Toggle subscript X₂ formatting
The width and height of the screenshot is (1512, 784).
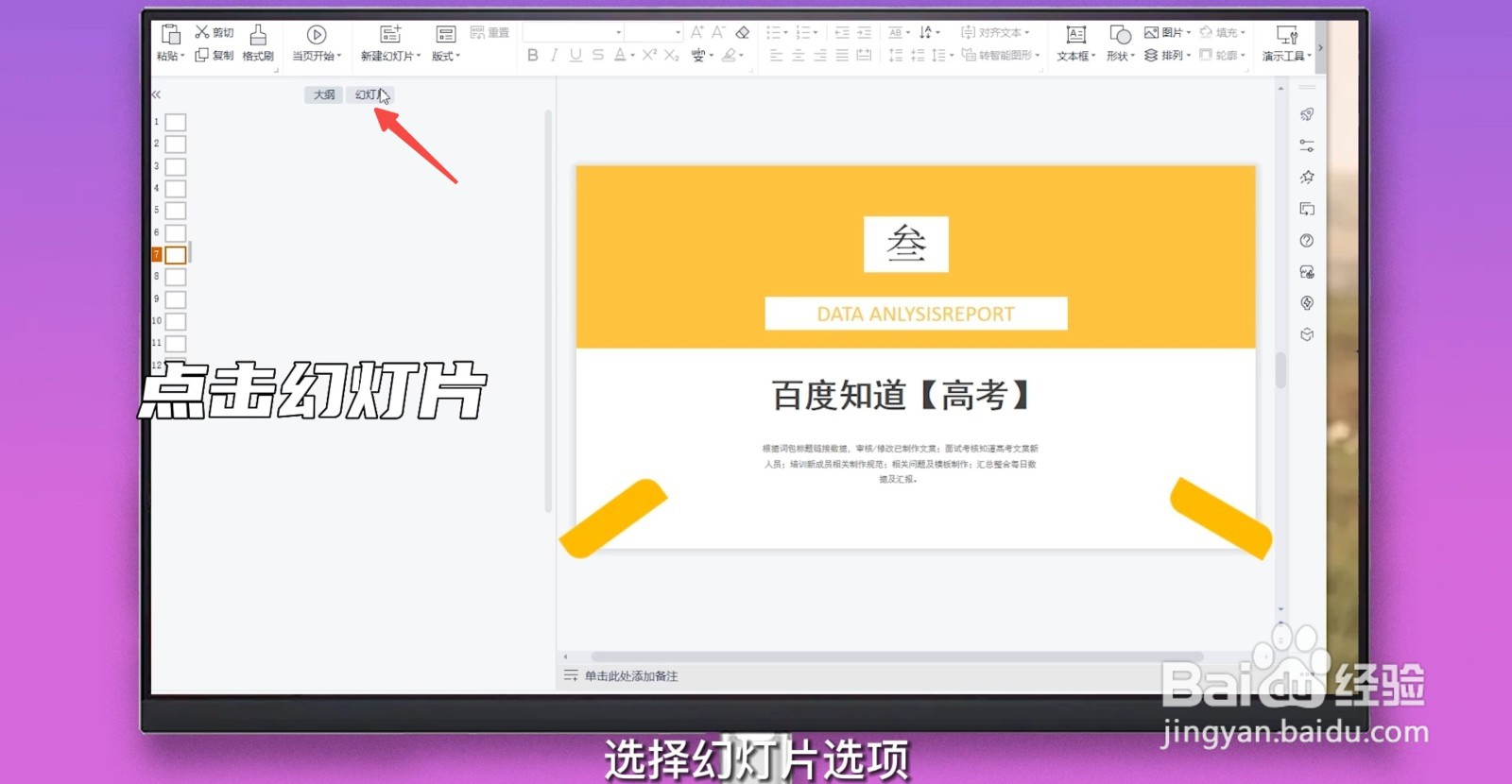click(671, 56)
